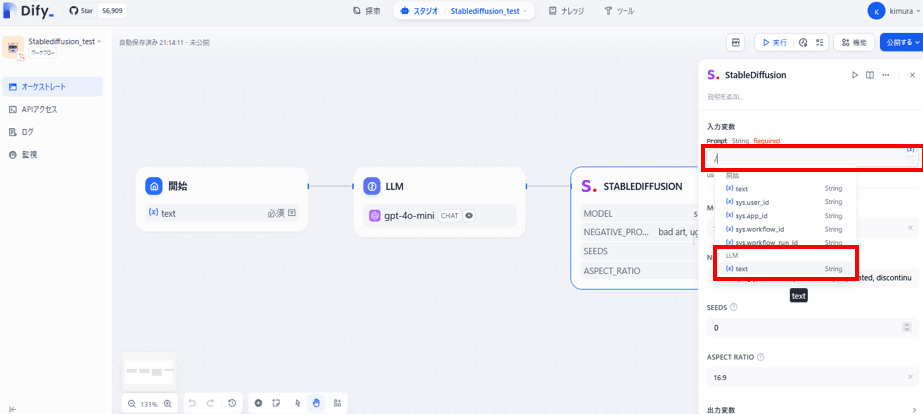Zoom in the canvas

(168, 403)
